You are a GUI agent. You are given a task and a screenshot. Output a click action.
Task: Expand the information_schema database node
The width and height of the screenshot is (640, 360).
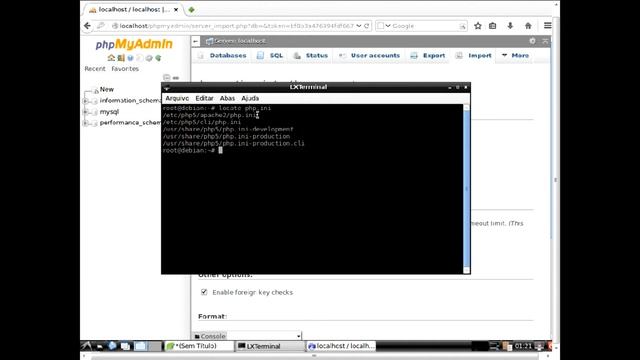(x=85, y=101)
